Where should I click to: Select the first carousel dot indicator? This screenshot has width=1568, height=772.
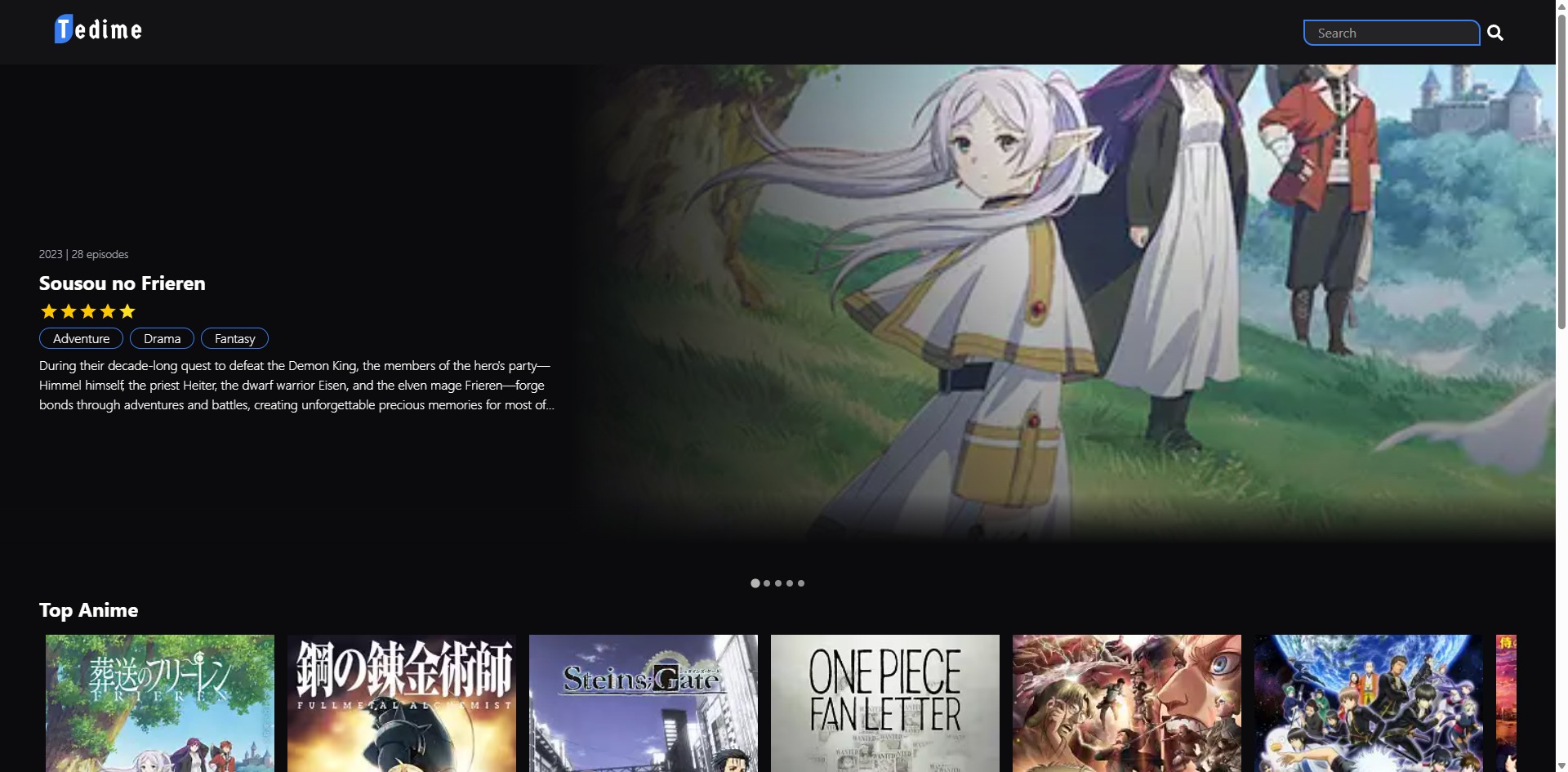click(755, 583)
